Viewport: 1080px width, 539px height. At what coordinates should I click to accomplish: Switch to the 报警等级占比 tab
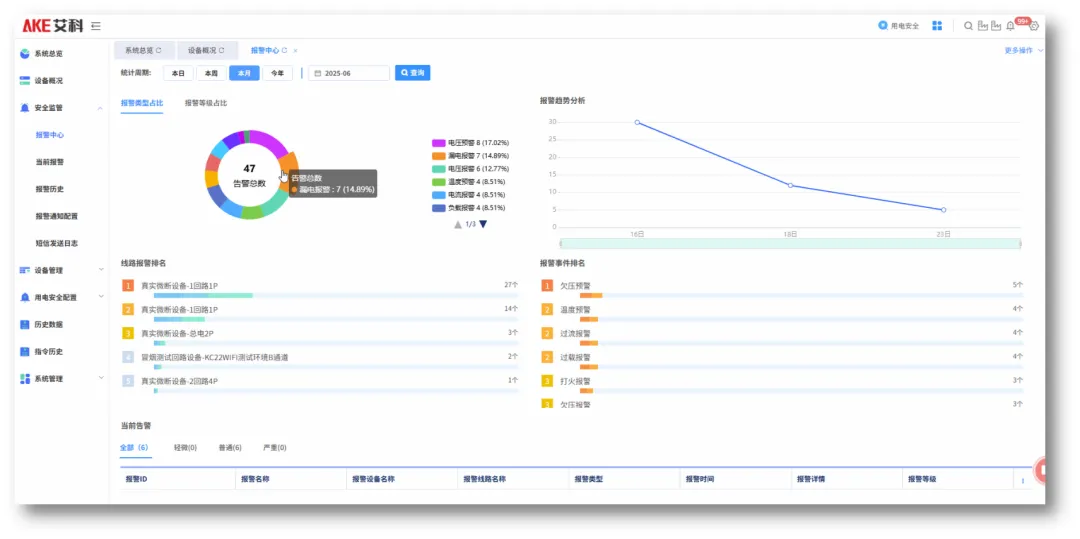click(x=205, y=103)
